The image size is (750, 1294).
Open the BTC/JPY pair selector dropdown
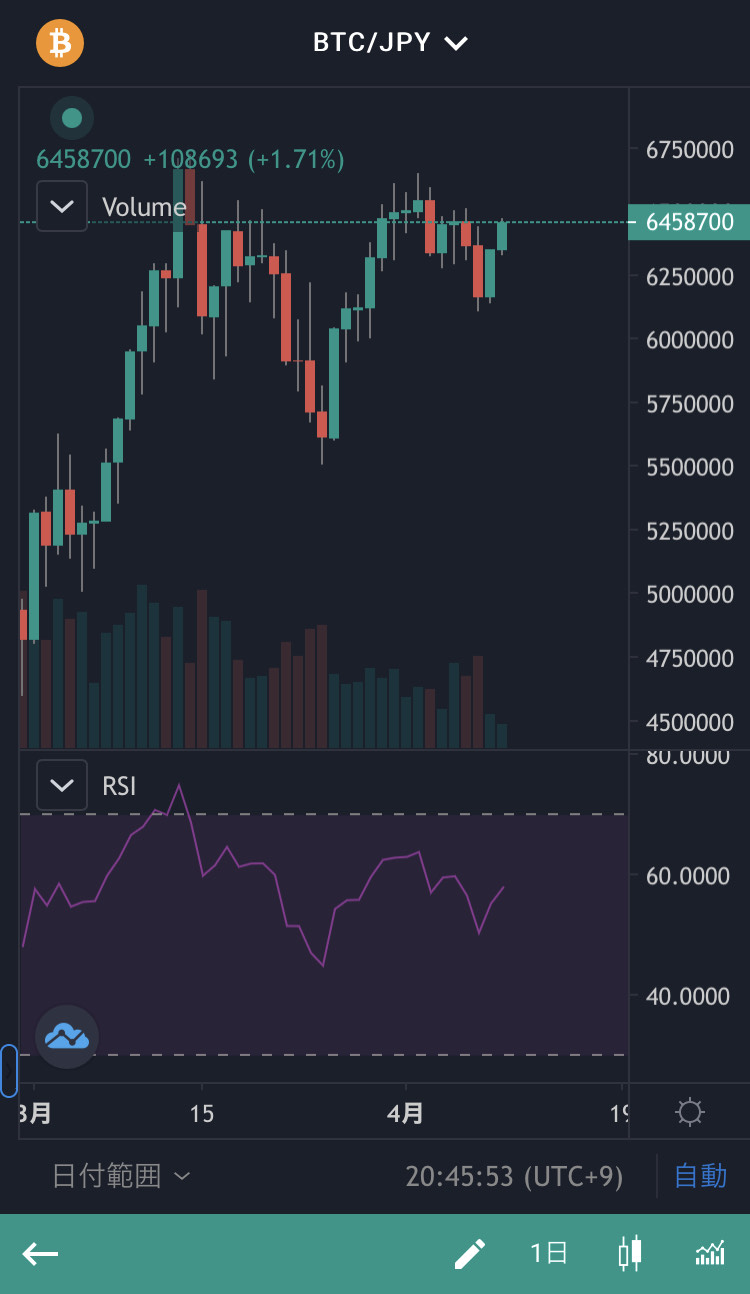(x=390, y=43)
